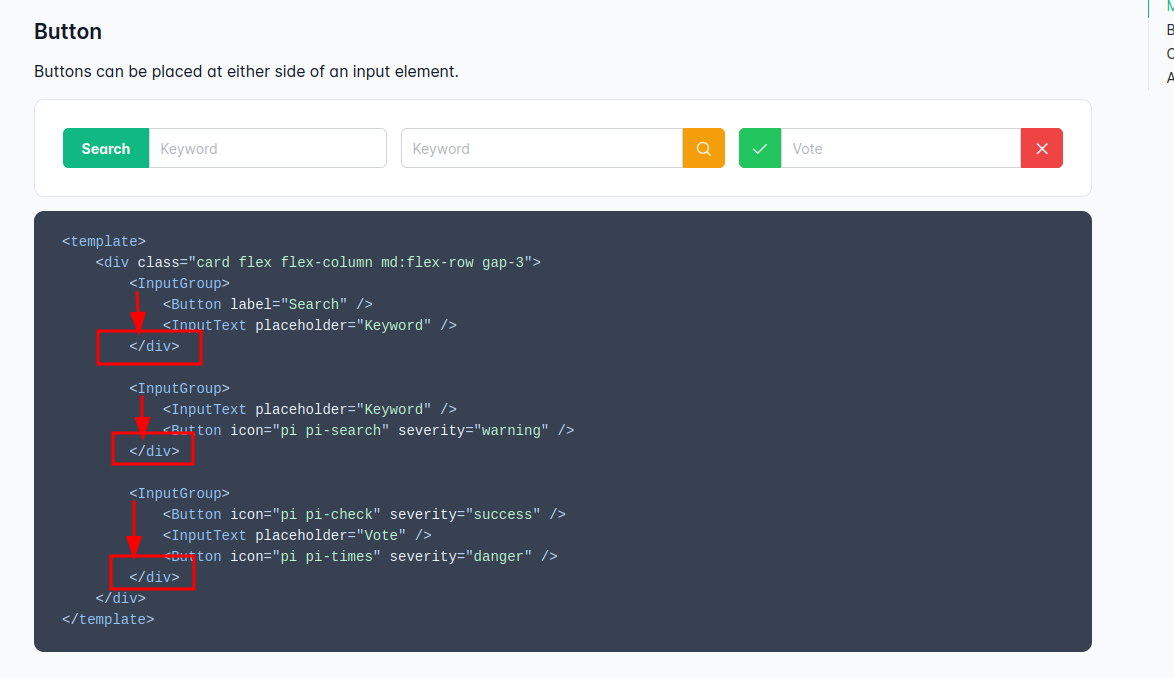The height and width of the screenshot is (678, 1174).
Task: Click the orange search icon button
Action: pos(703,147)
